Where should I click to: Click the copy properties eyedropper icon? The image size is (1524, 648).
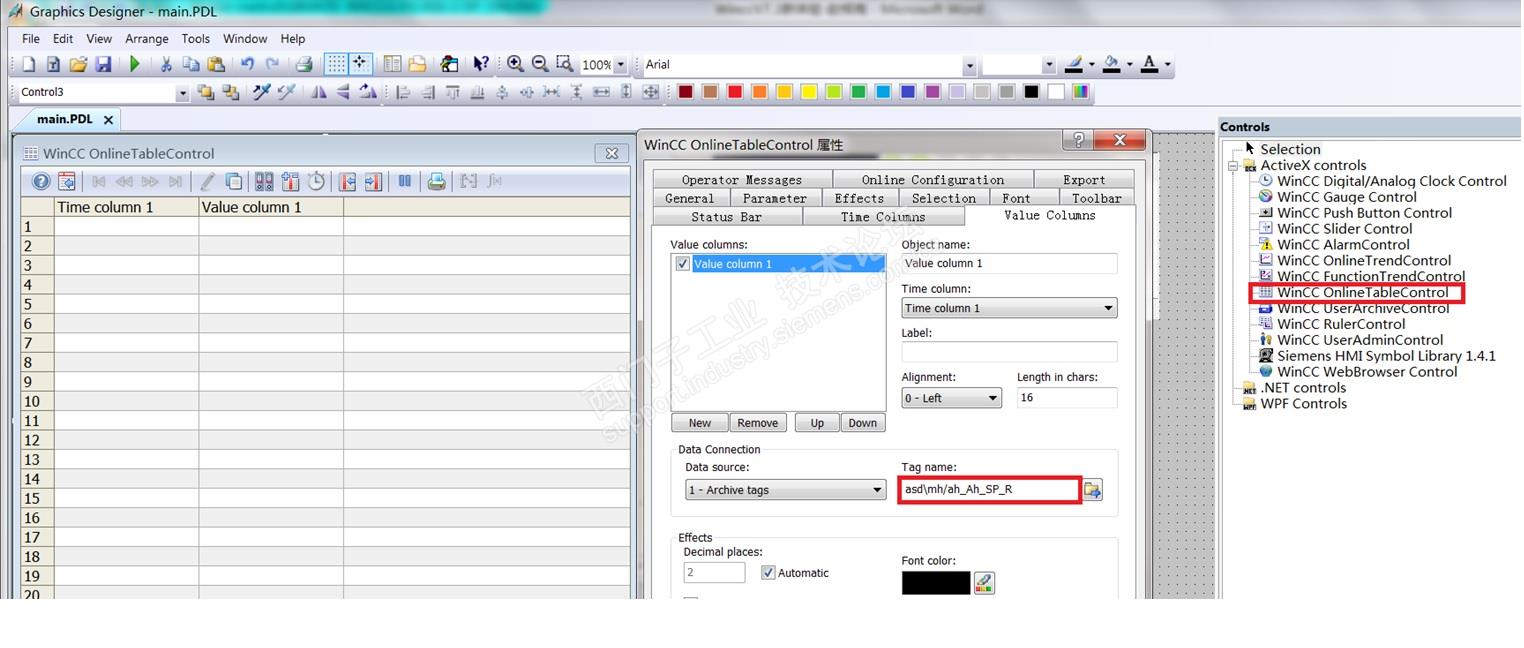coord(262,92)
